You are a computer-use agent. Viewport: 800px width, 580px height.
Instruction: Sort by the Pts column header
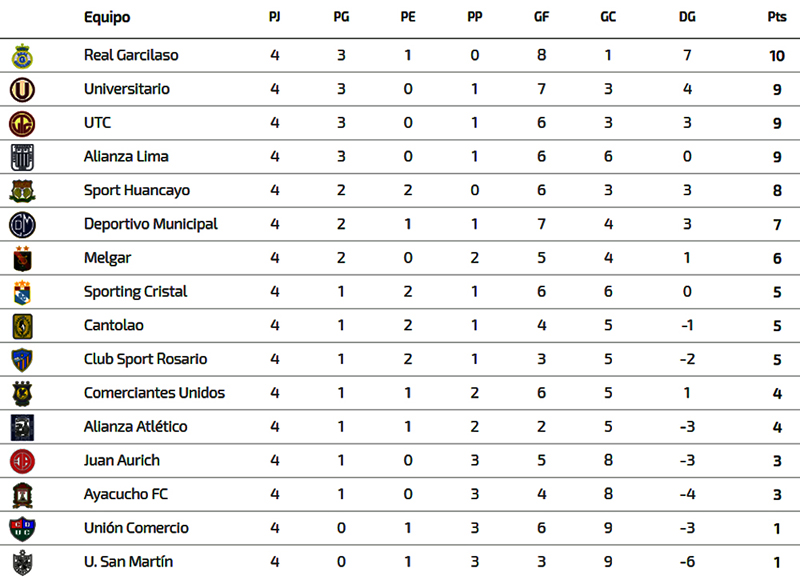pos(777,17)
